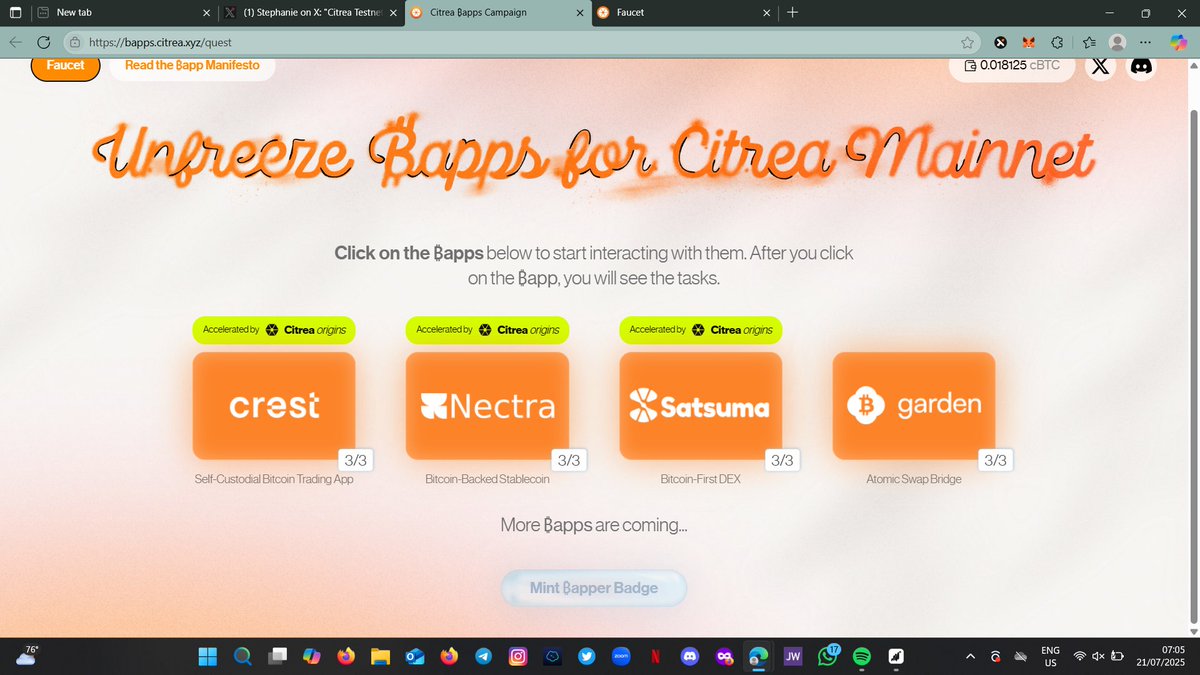Screen dimensions: 1200x675
Task: Open the weather widget showing 76°
Action: tap(26, 655)
